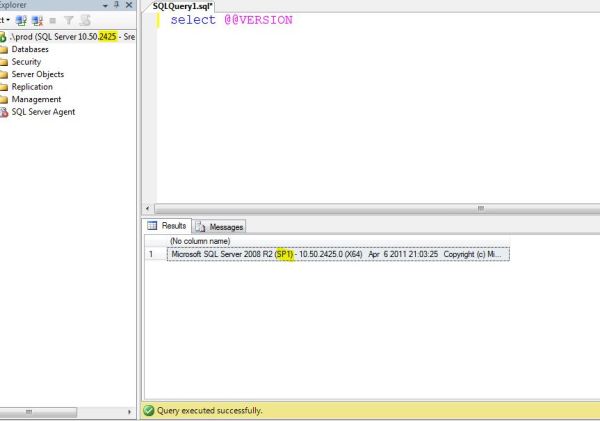
Task: Select the Replication folder
Action: pos(32,87)
